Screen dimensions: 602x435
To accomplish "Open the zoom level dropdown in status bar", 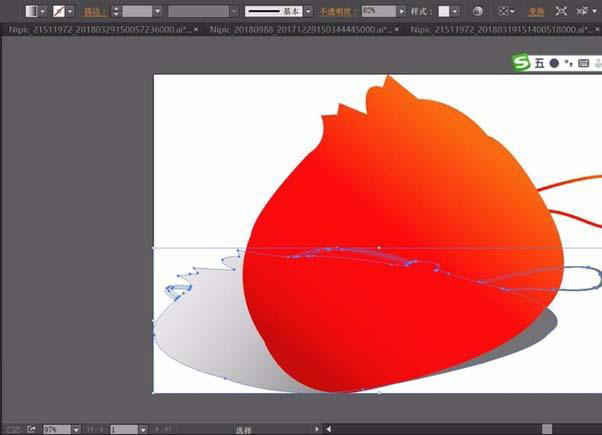I will [76, 429].
